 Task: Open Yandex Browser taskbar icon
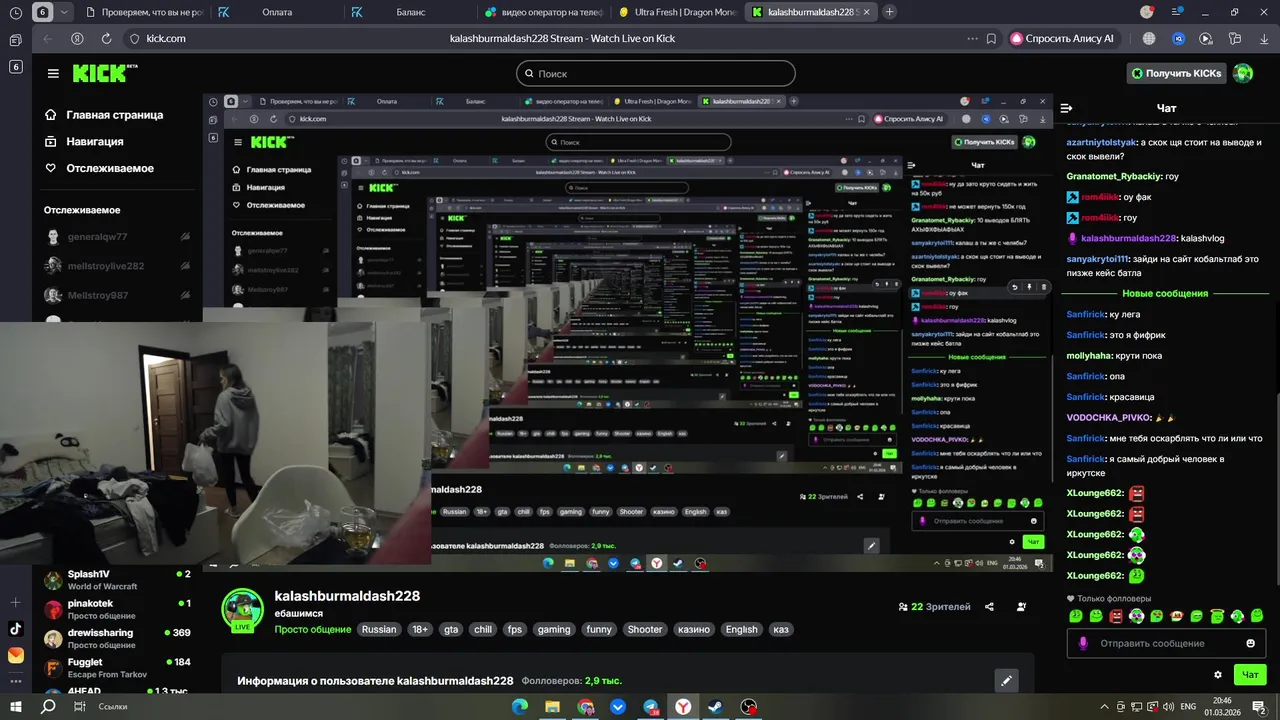click(x=683, y=707)
